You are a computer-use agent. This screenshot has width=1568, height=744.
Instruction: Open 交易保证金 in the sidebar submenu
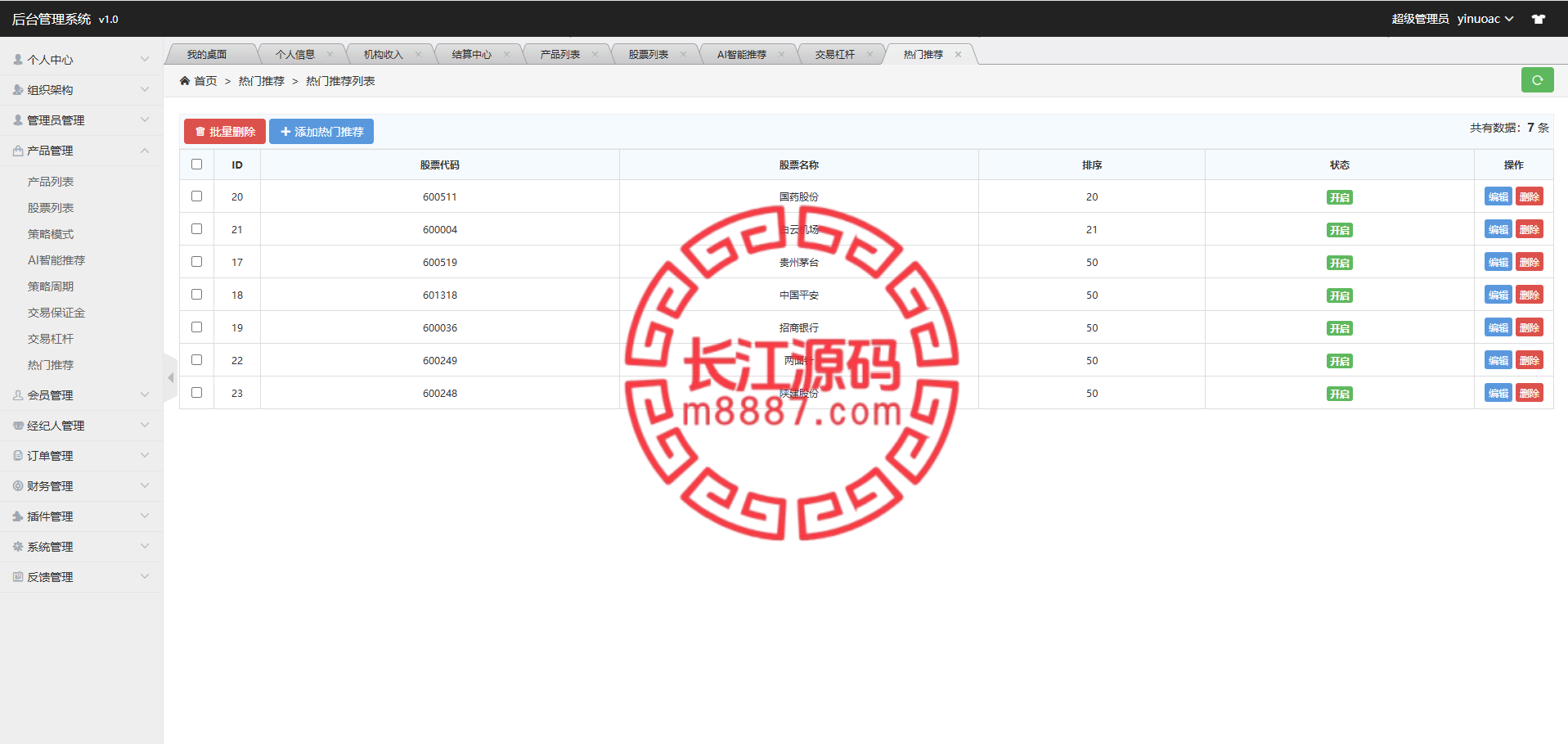tap(56, 313)
